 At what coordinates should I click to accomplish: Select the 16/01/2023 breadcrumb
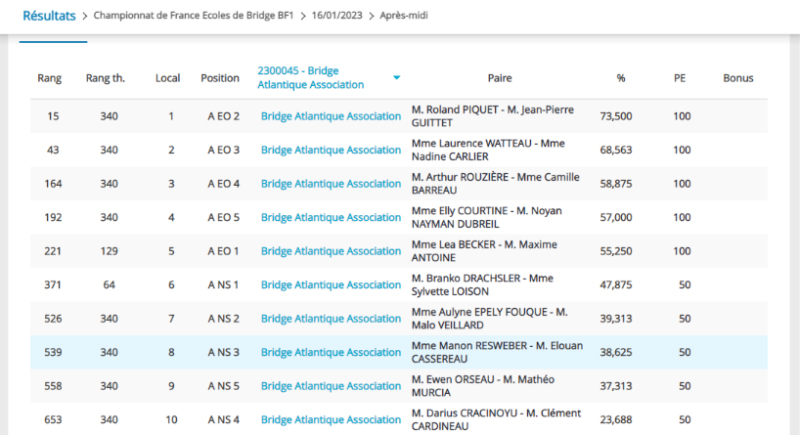coord(337,16)
